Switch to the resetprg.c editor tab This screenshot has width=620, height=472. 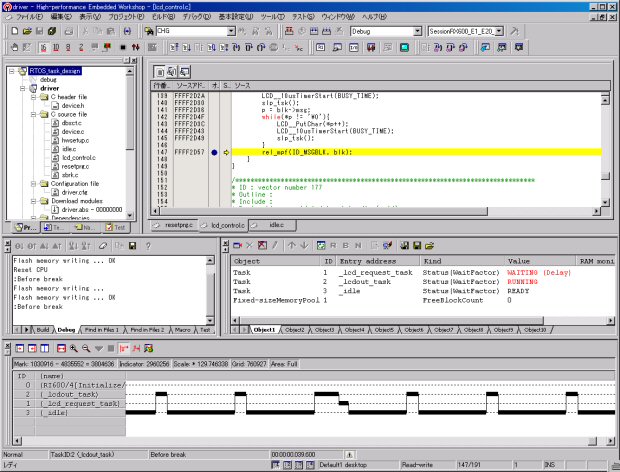[x=175, y=225]
